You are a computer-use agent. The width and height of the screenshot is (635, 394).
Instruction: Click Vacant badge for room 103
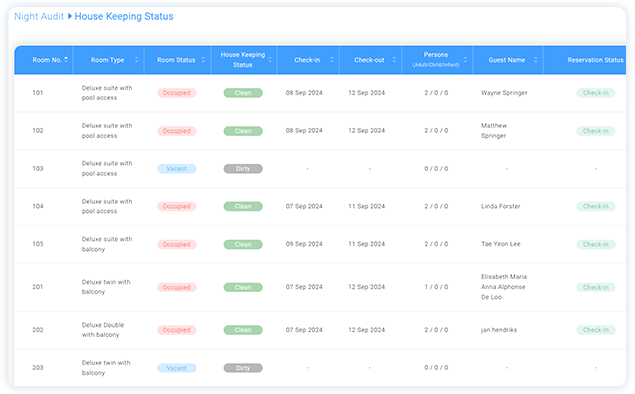click(x=177, y=168)
